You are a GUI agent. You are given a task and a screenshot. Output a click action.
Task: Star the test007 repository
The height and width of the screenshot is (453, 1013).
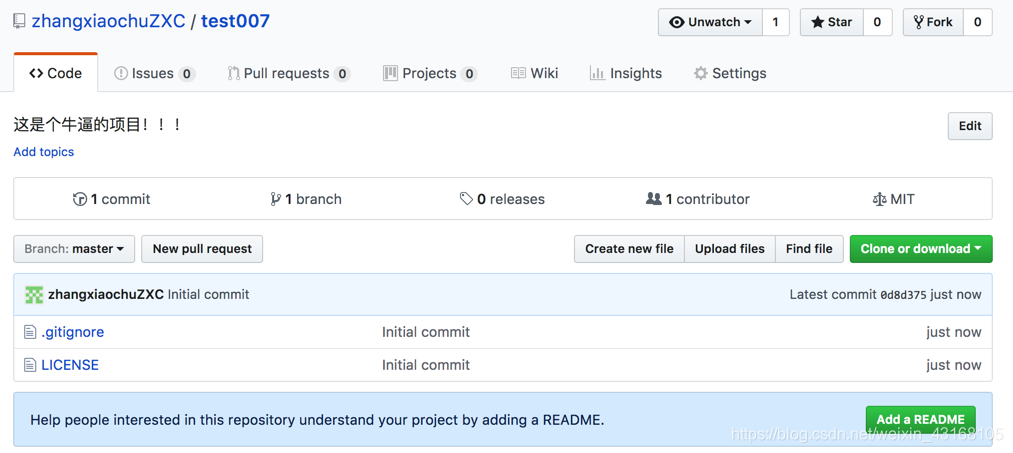coord(831,22)
